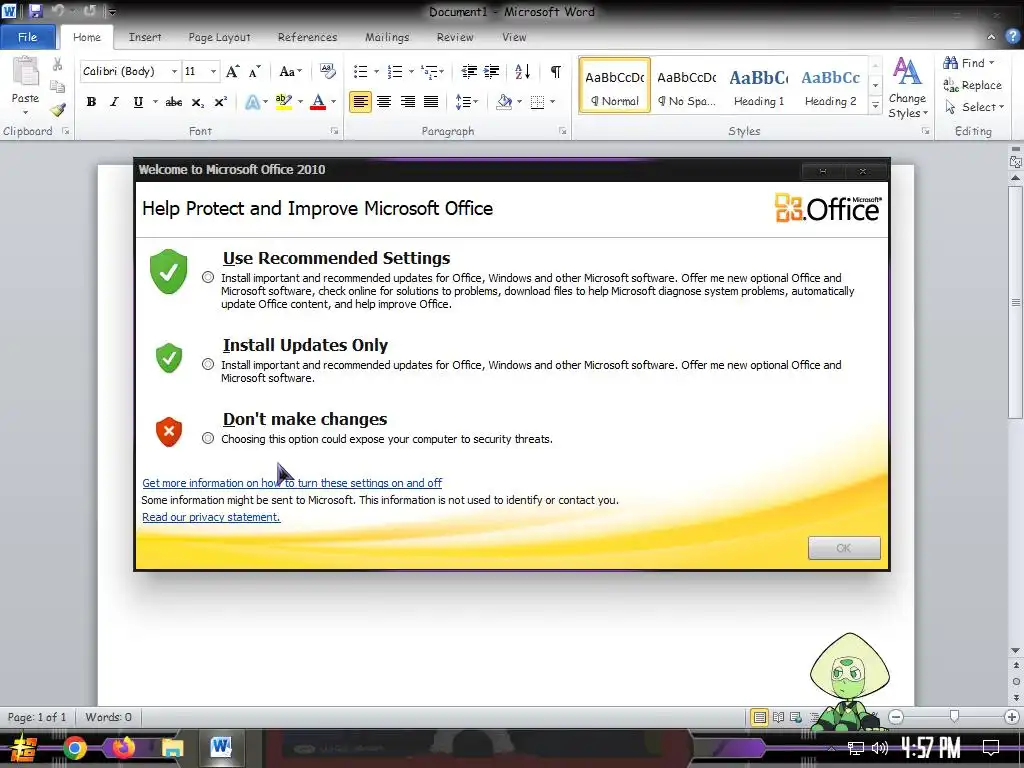The width and height of the screenshot is (1024, 768).
Task: Switch to the Page Layout tab
Action: (x=219, y=37)
